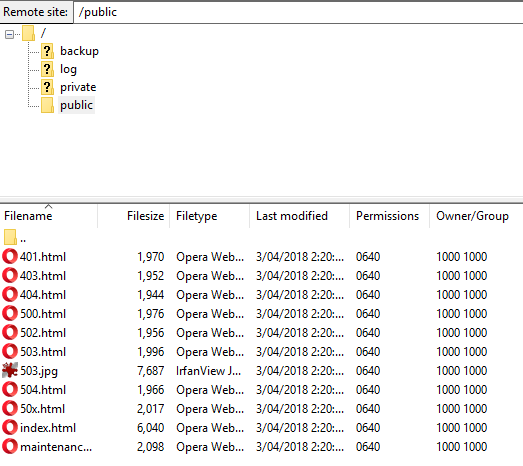Click the Opera icon next to index.html
The width and height of the screenshot is (523, 466).
10,428
